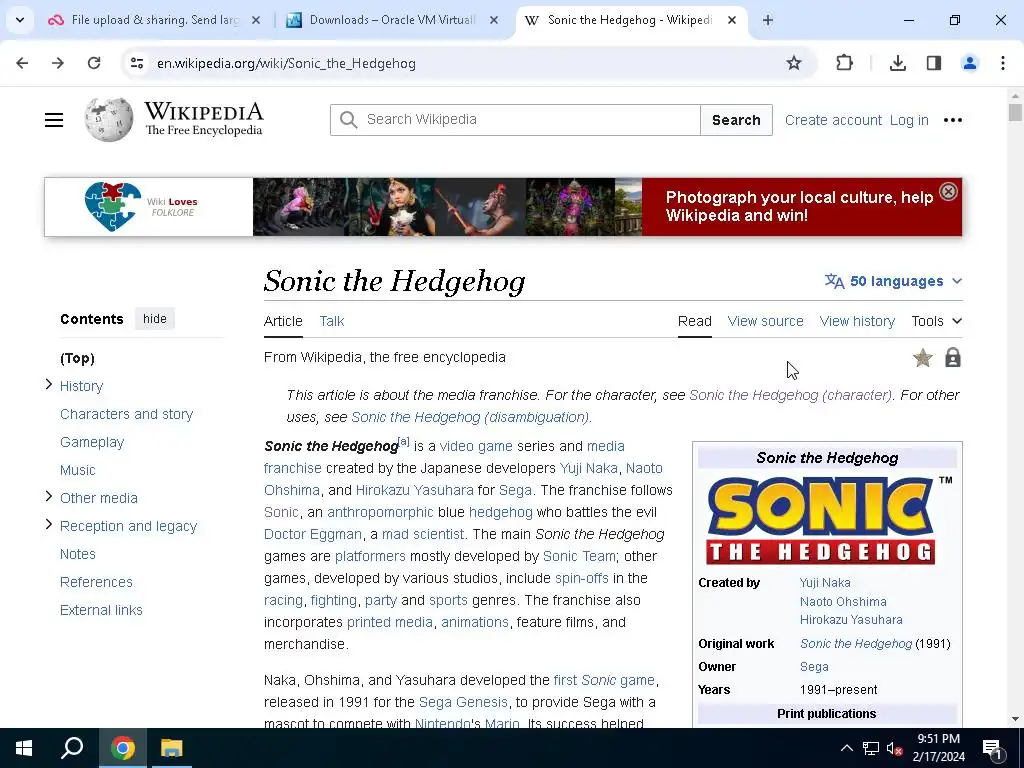Select the Article tab

283,321
